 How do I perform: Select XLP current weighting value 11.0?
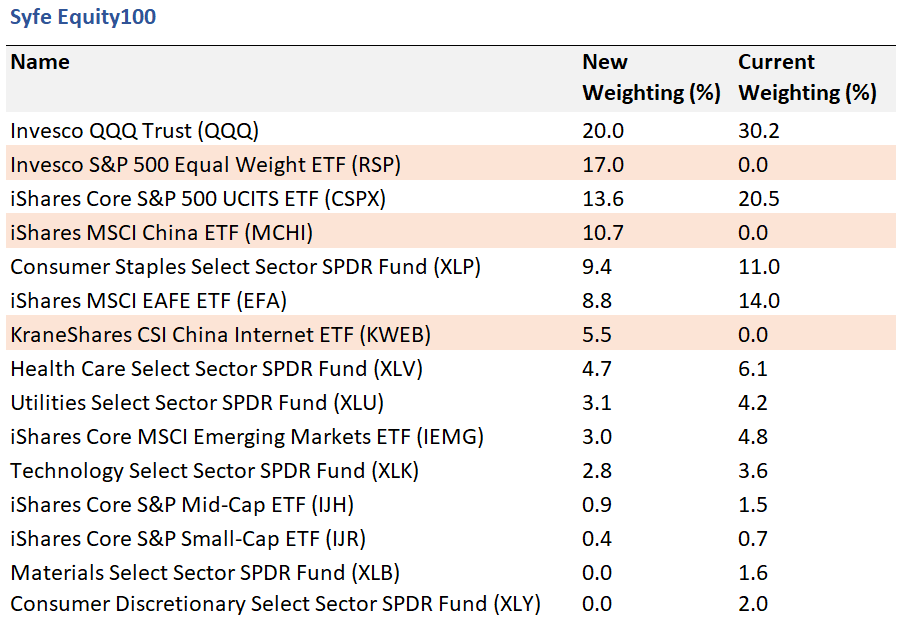coord(759,267)
